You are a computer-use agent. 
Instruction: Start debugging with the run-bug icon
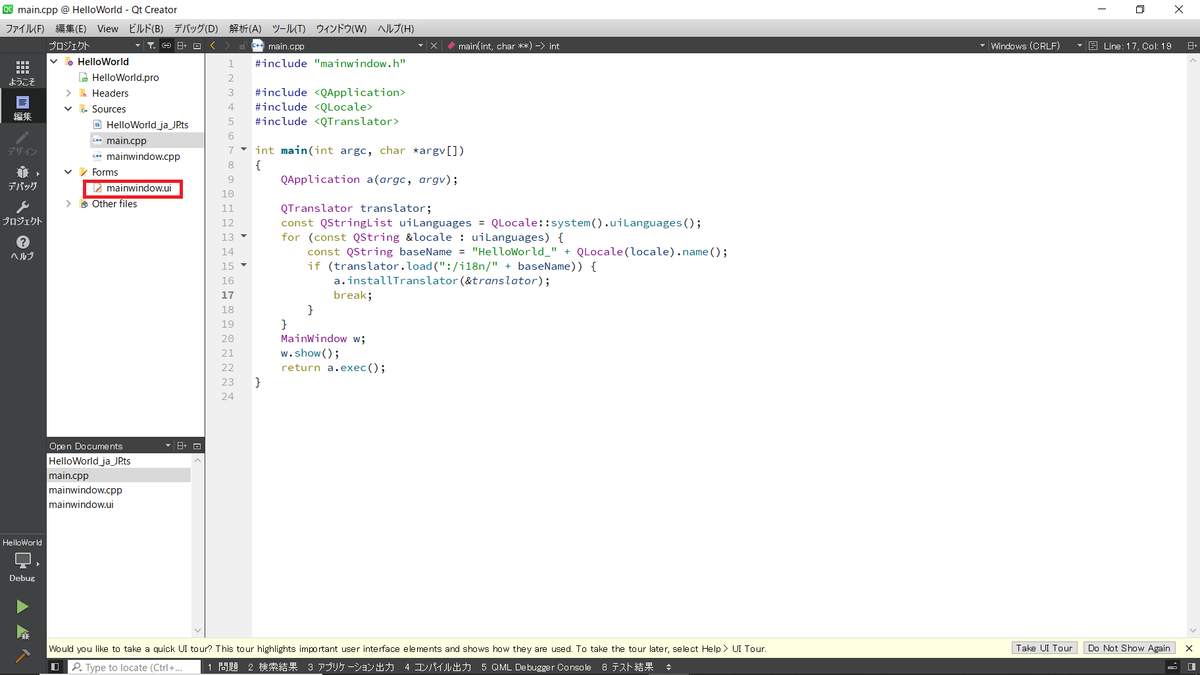pyautogui.click(x=22, y=631)
